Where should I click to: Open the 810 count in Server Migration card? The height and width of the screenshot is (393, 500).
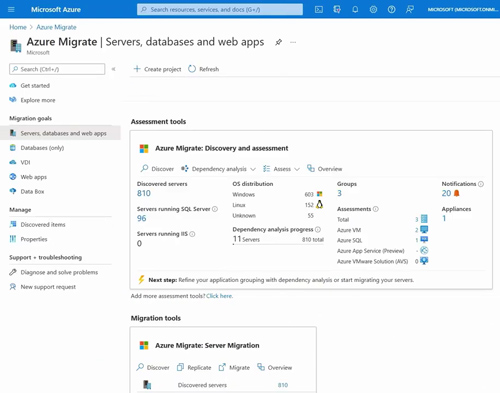pyautogui.click(x=283, y=385)
